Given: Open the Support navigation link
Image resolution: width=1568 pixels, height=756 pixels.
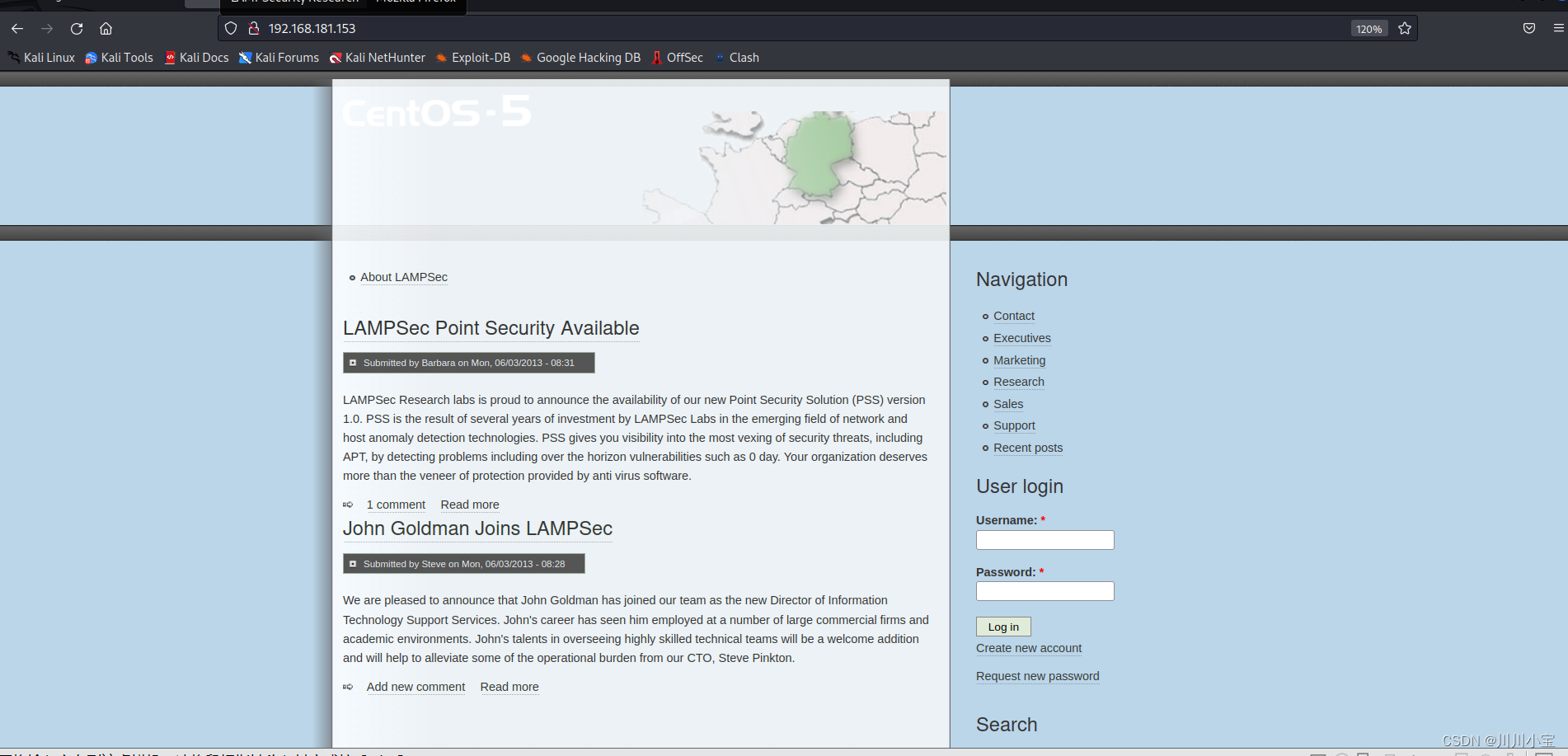Looking at the screenshot, I should point(1015,425).
